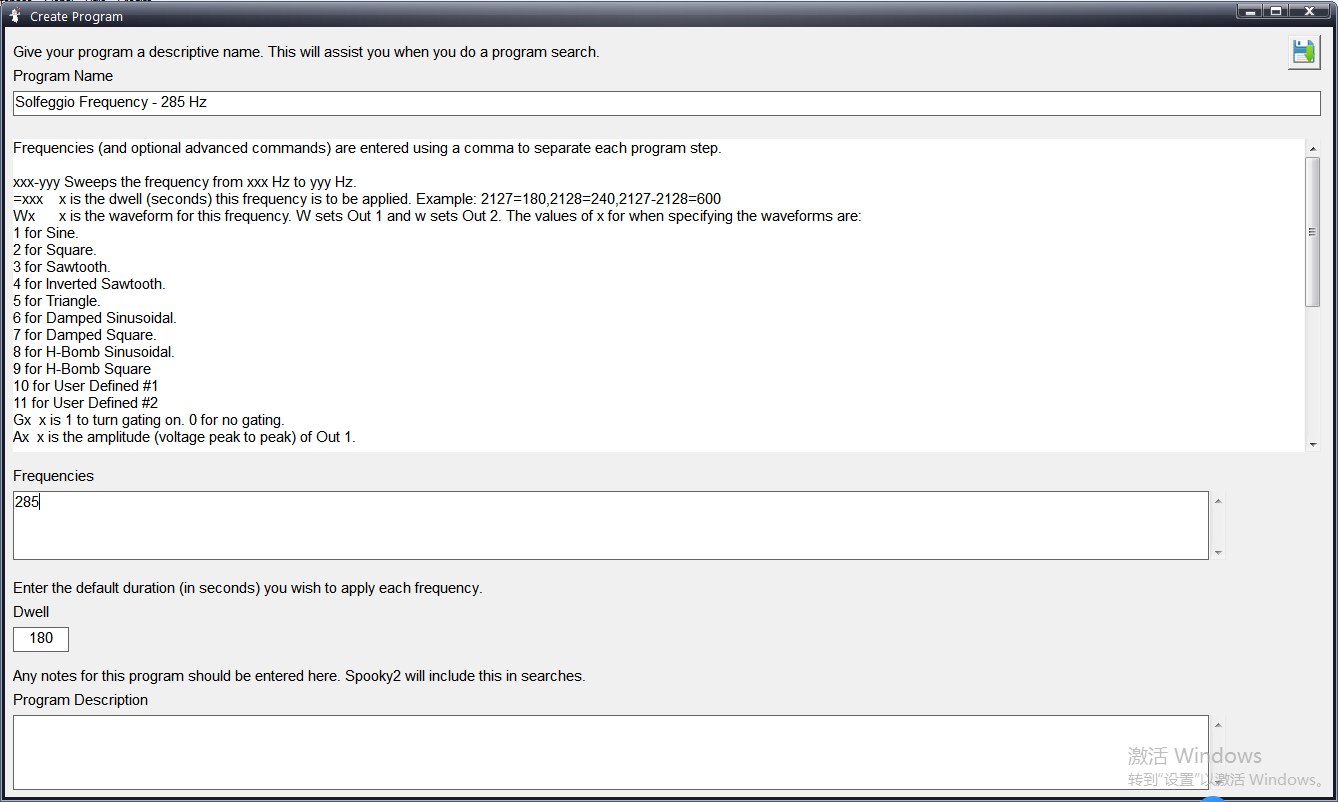Click the Program Description scroll-up arrow

[x=1217, y=725]
